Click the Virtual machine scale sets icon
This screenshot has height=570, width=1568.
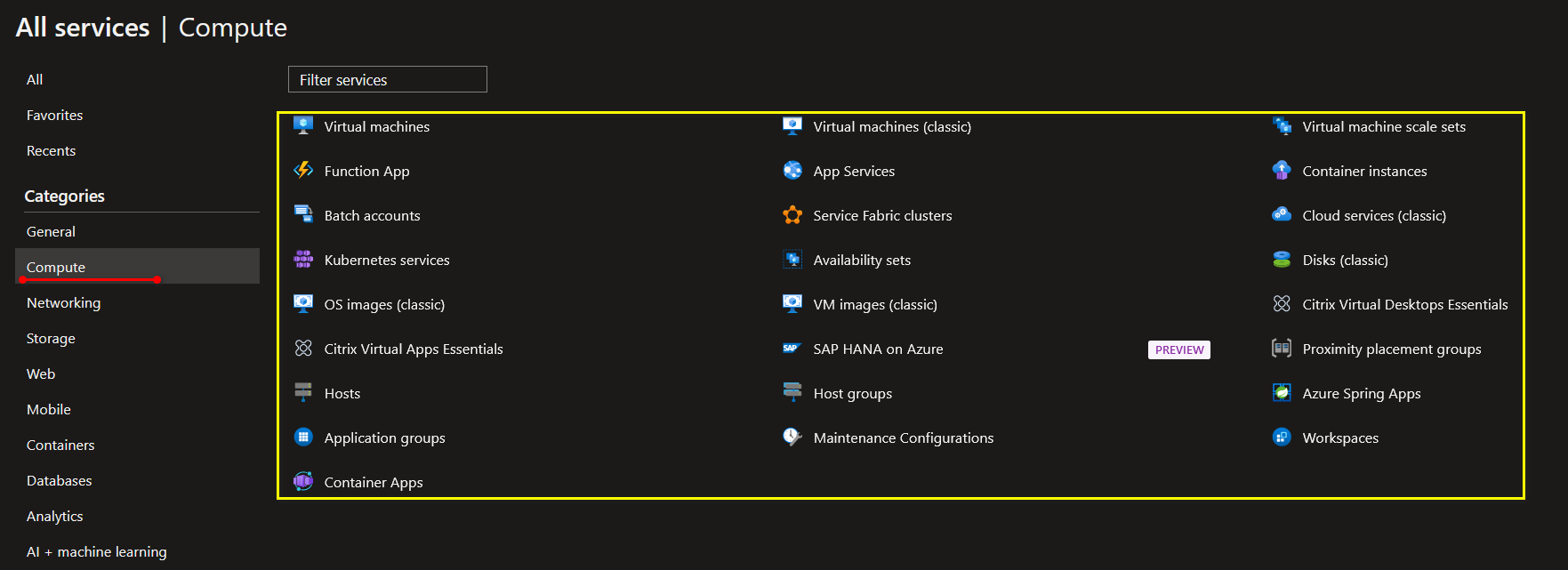(x=1282, y=125)
